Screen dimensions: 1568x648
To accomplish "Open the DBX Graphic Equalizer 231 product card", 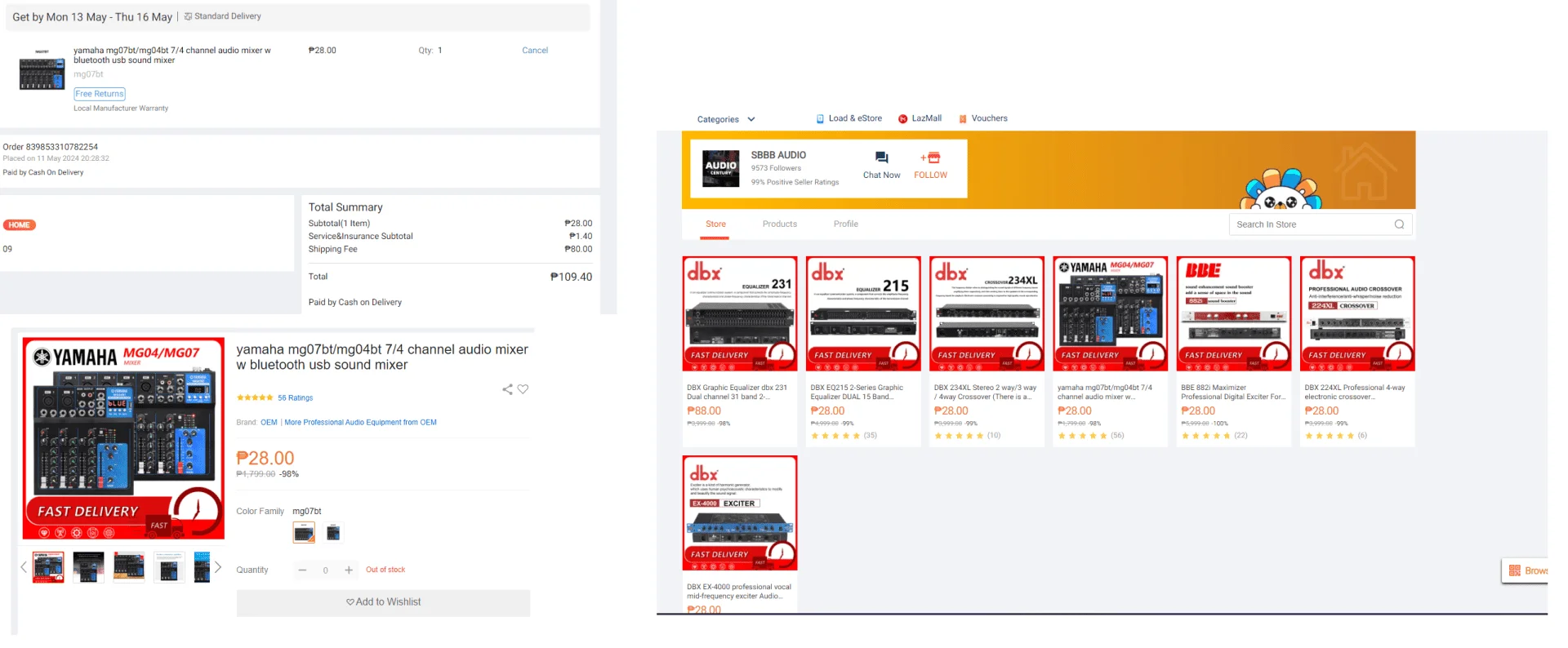I will tap(740, 351).
